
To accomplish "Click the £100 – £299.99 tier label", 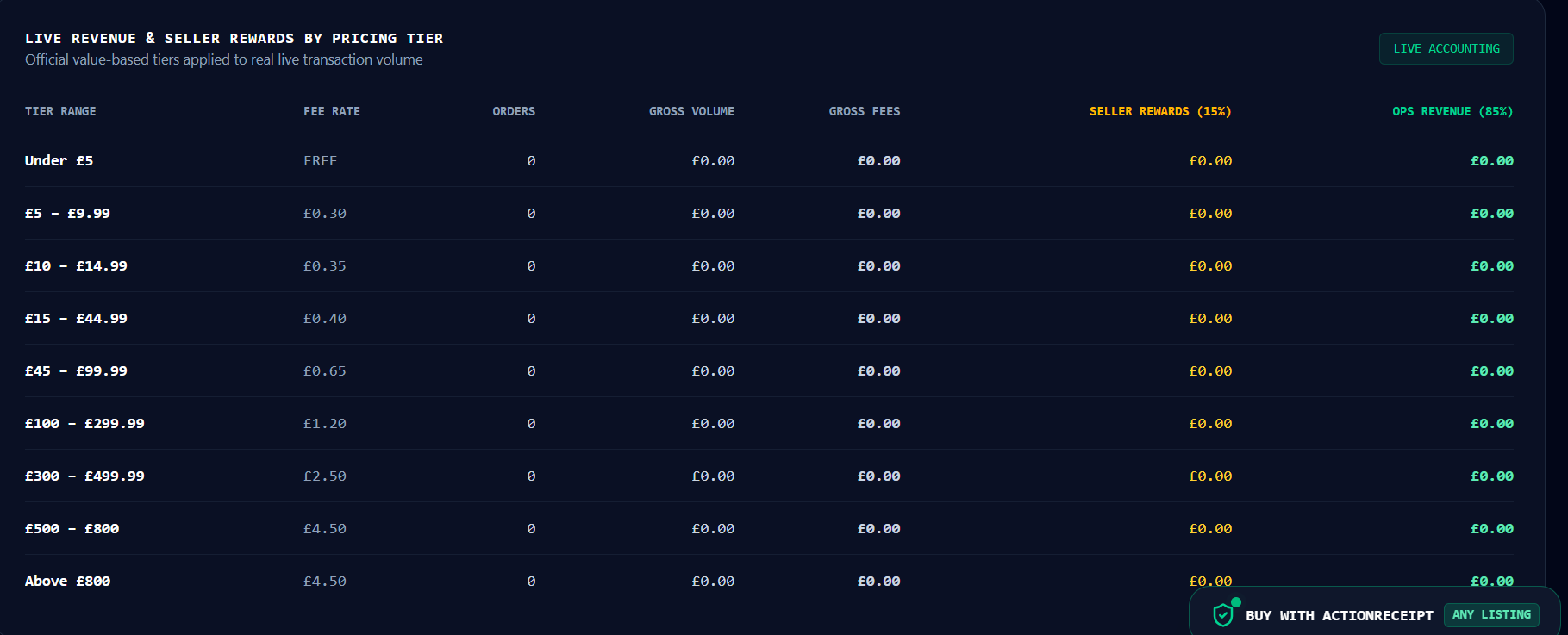I will [84, 423].
